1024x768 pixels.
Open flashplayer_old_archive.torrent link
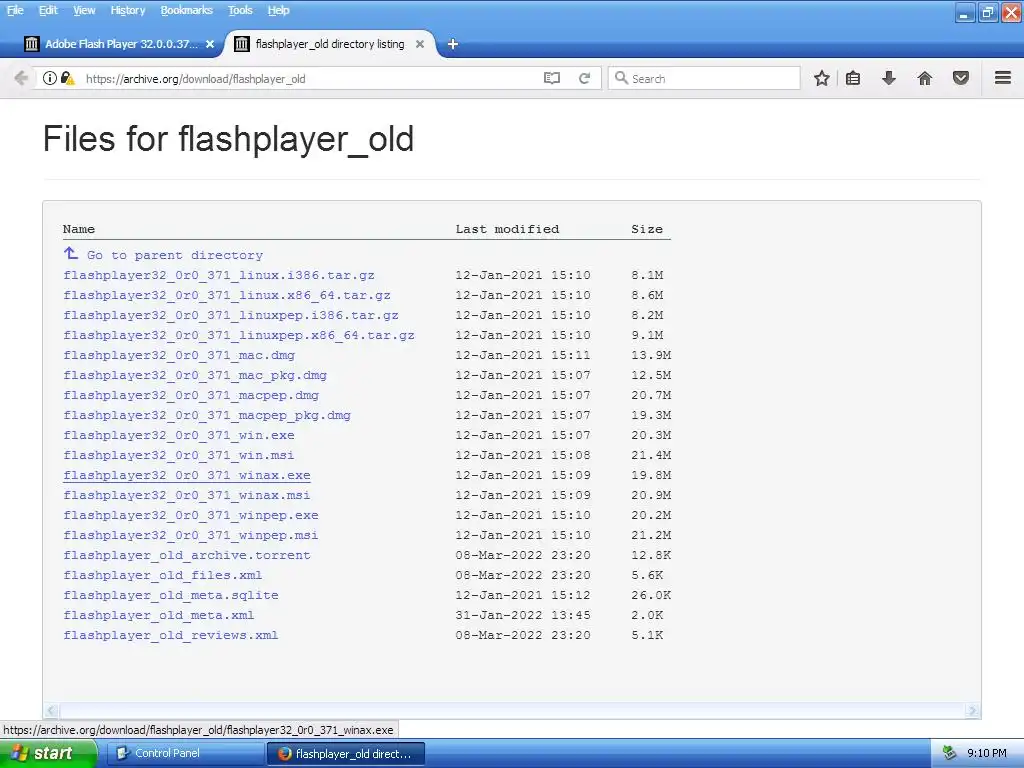click(187, 555)
